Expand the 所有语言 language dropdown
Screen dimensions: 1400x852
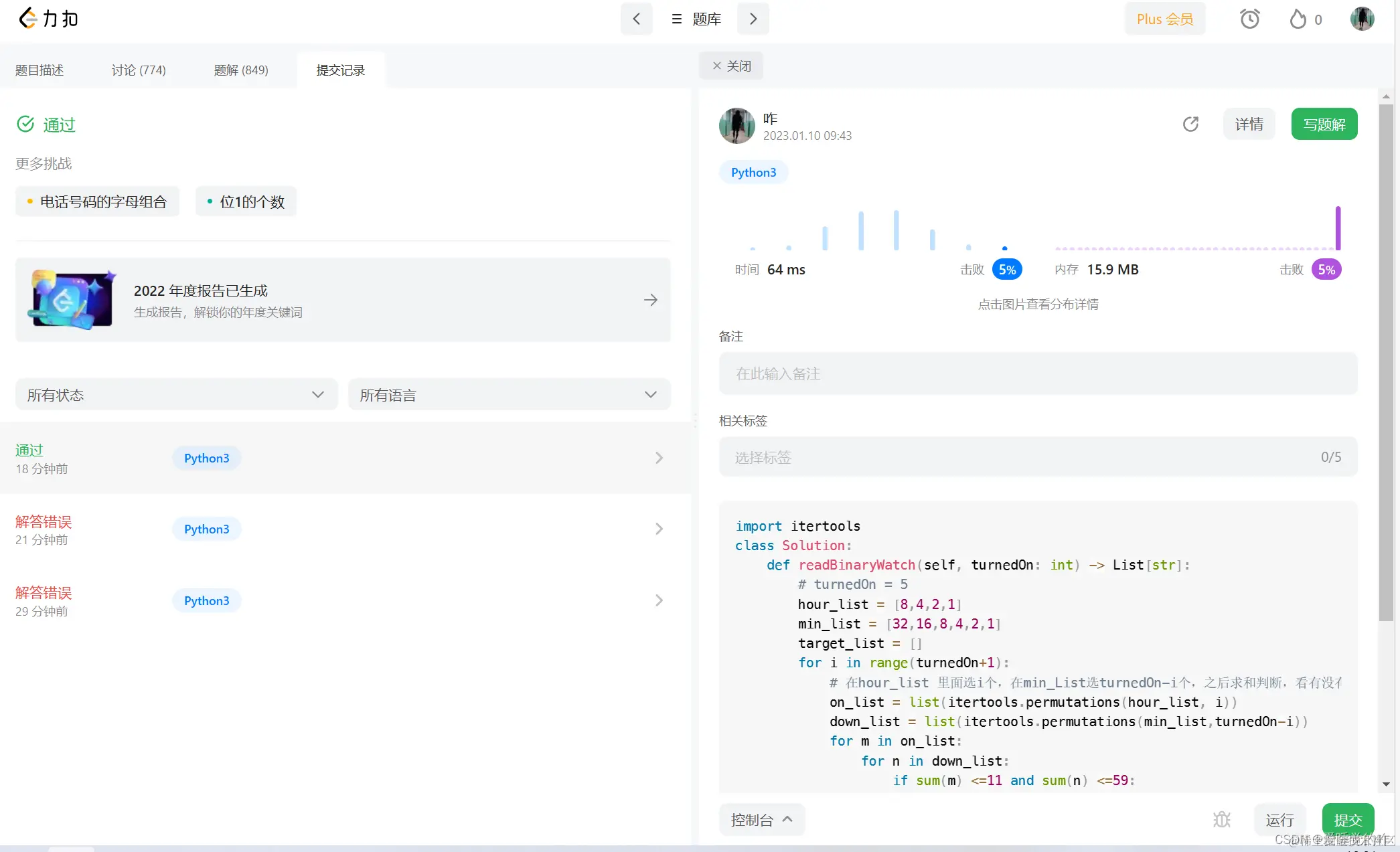tap(509, 395)
